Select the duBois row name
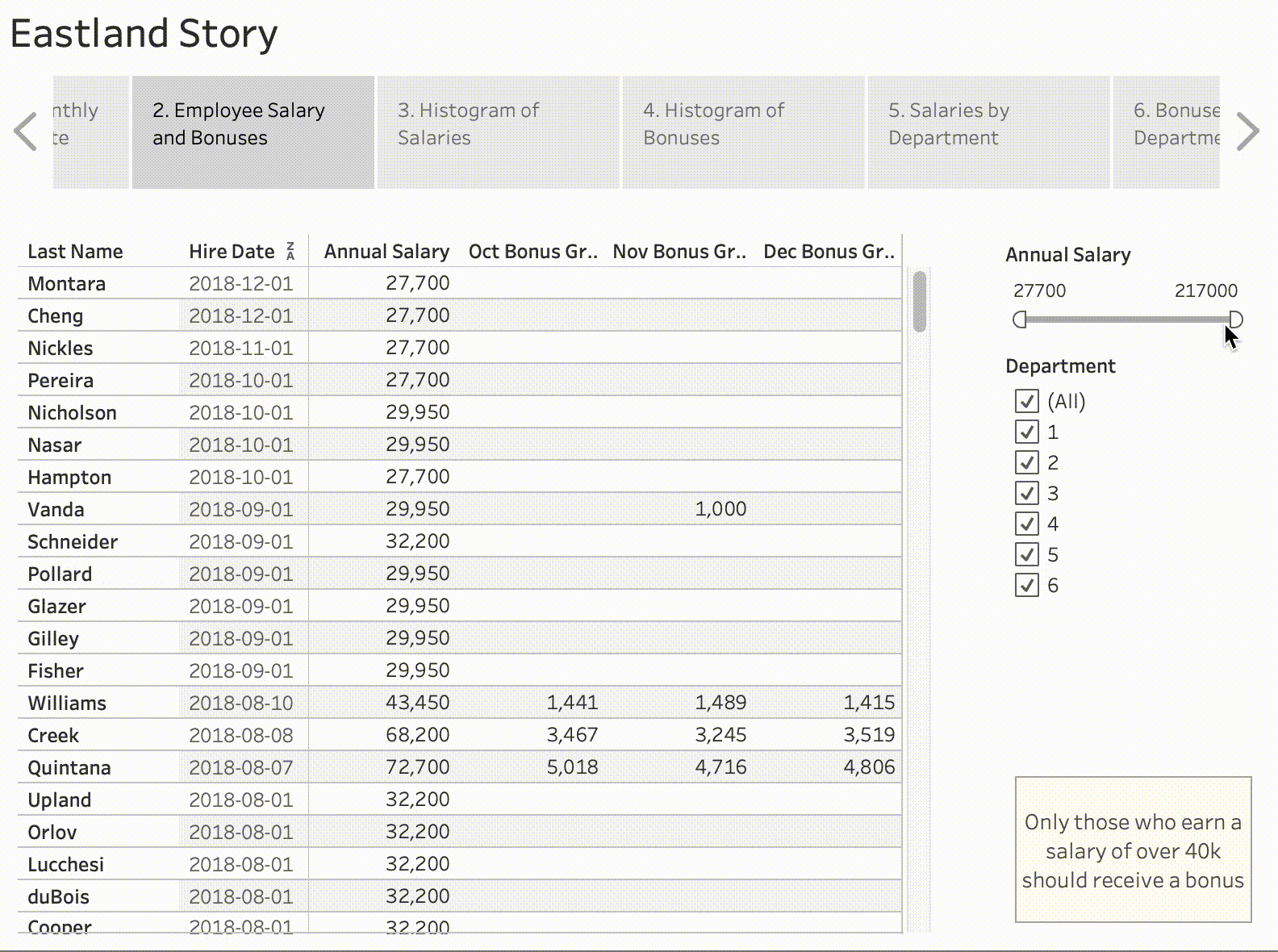The width and height of the screenshot is (1278, 952). (58, 897)
